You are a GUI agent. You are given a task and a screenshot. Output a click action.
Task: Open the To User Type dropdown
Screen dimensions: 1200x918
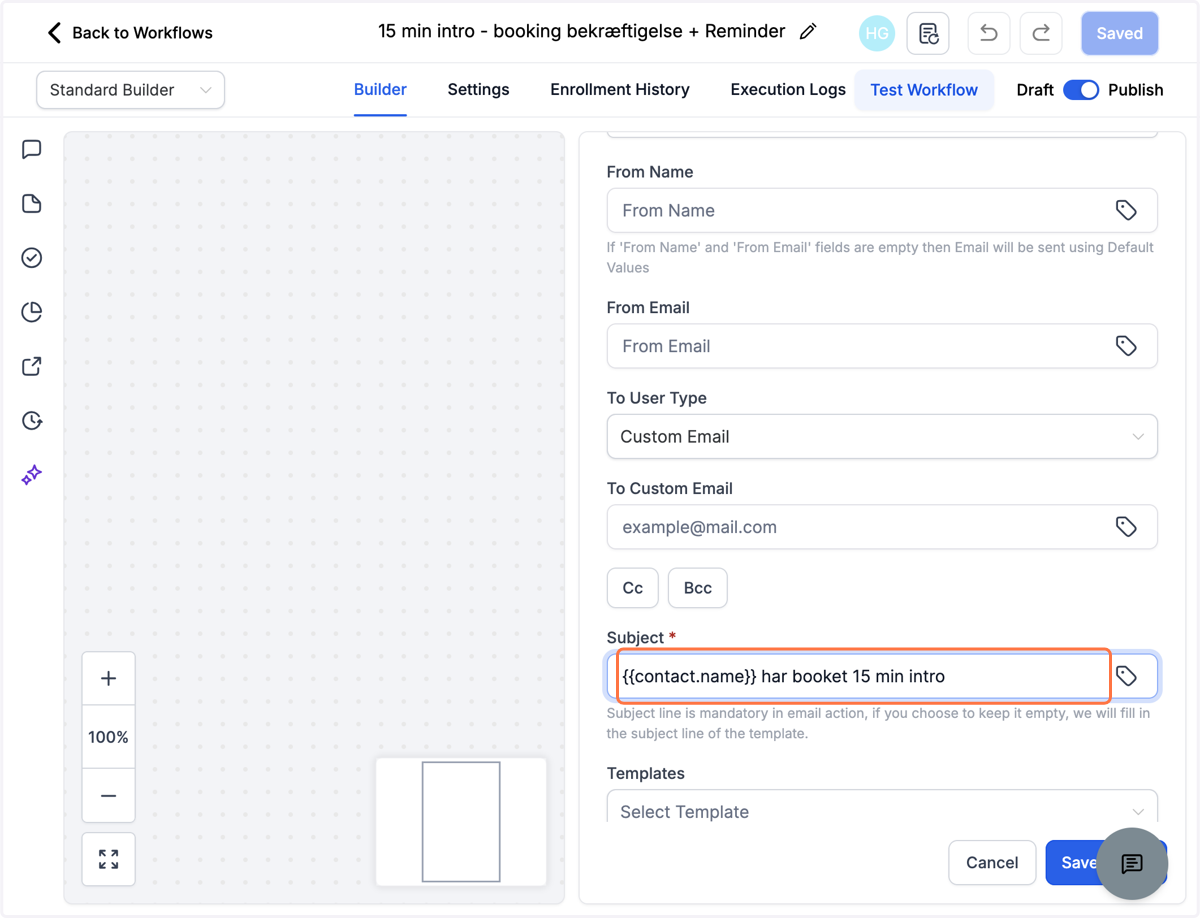coord(882,437)
